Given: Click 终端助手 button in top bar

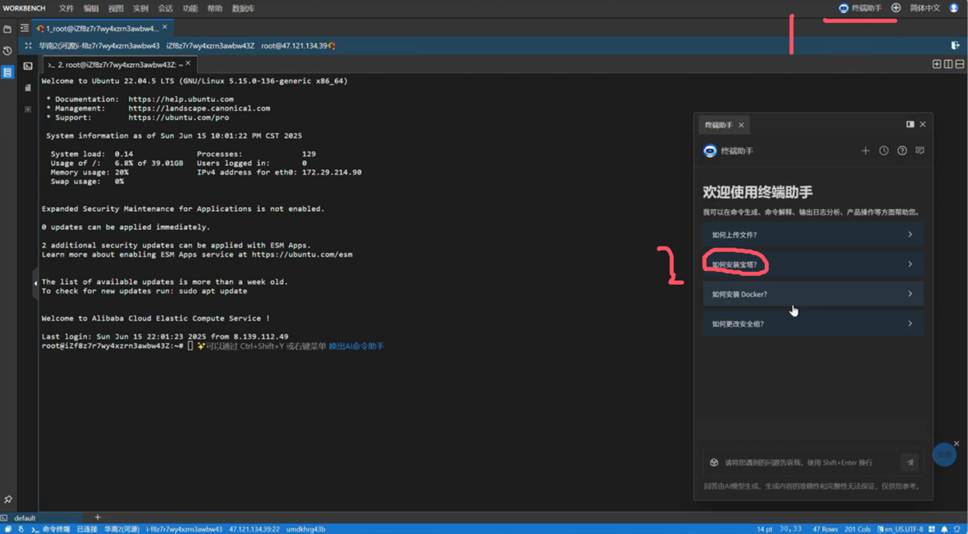Looking at the screenshot, I should tap(860, 8).
